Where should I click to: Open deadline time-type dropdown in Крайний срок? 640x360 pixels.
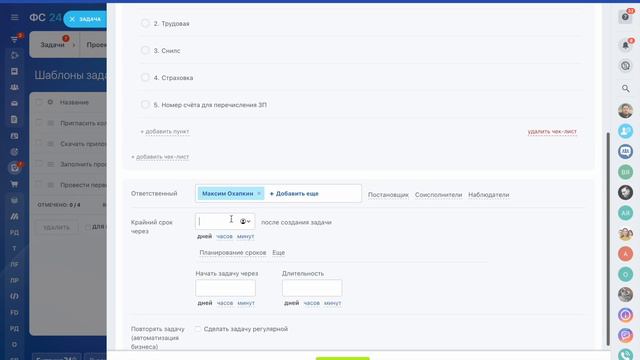coord(245,221)
